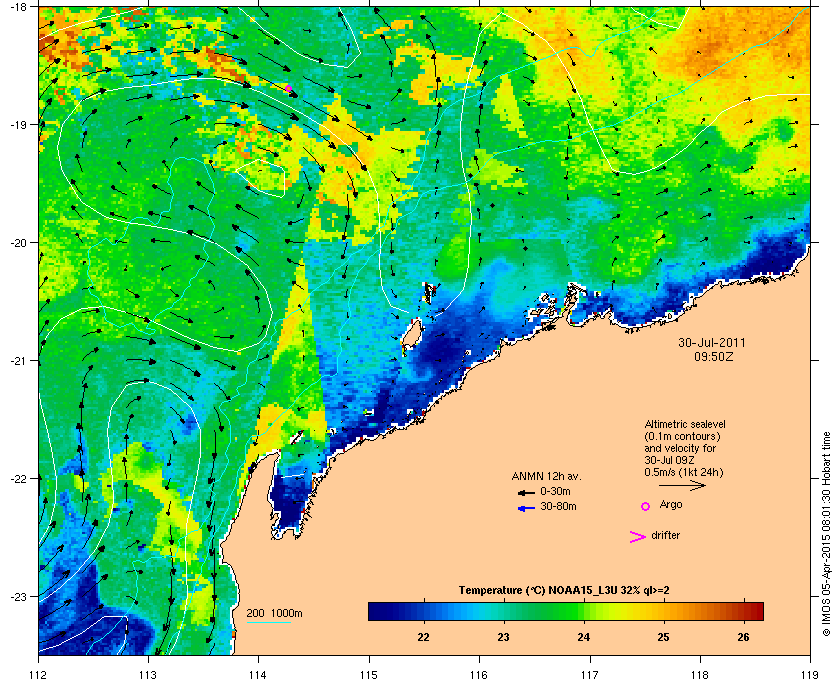Click the 'Altimetric sealevel' legend text
Image resolution: width=840 pixels, height=680 pixels.
[685, 424]
